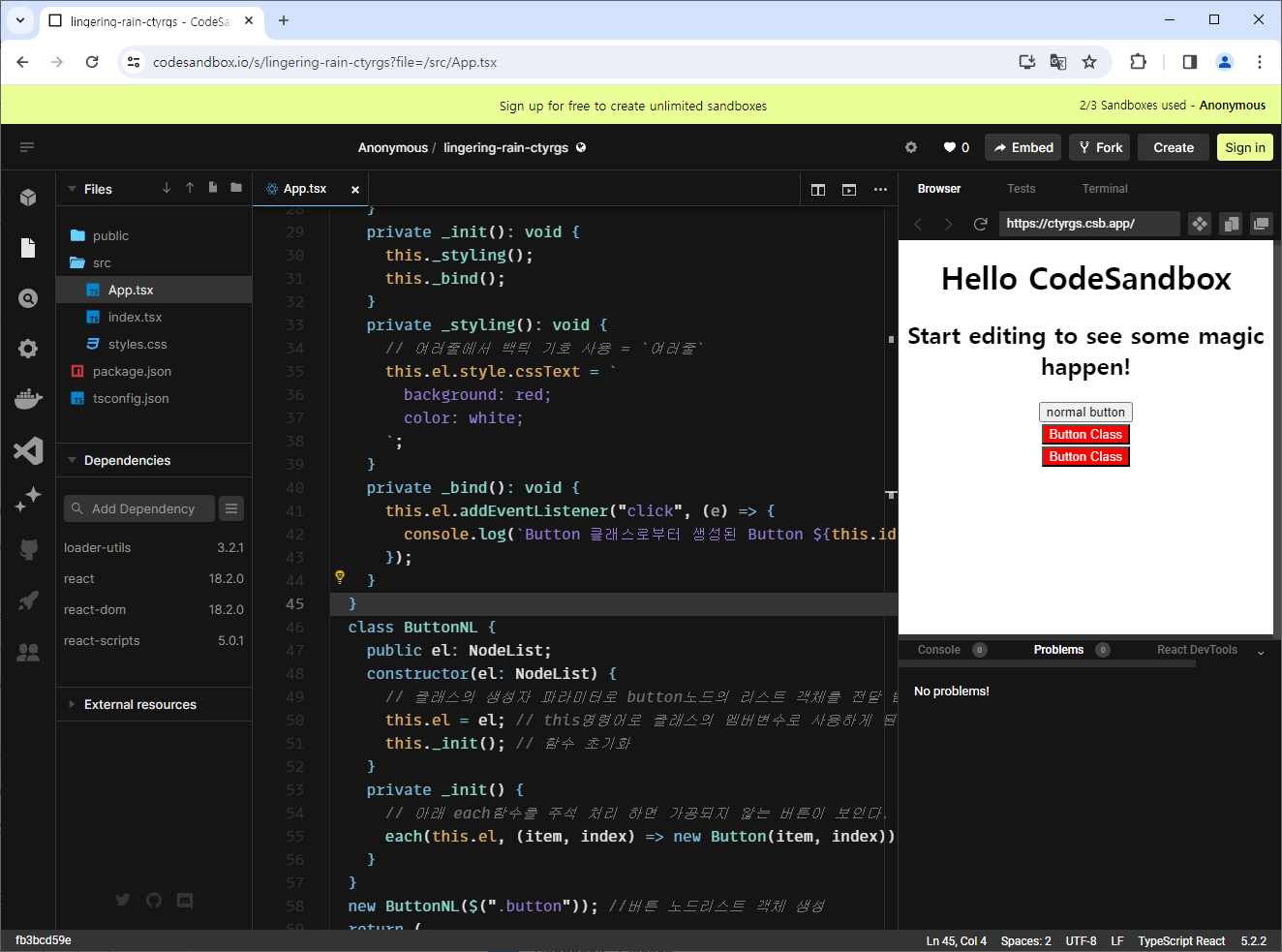Open dependency list menu button
This screenshot has width=1282, height=952.
(231, 508)
